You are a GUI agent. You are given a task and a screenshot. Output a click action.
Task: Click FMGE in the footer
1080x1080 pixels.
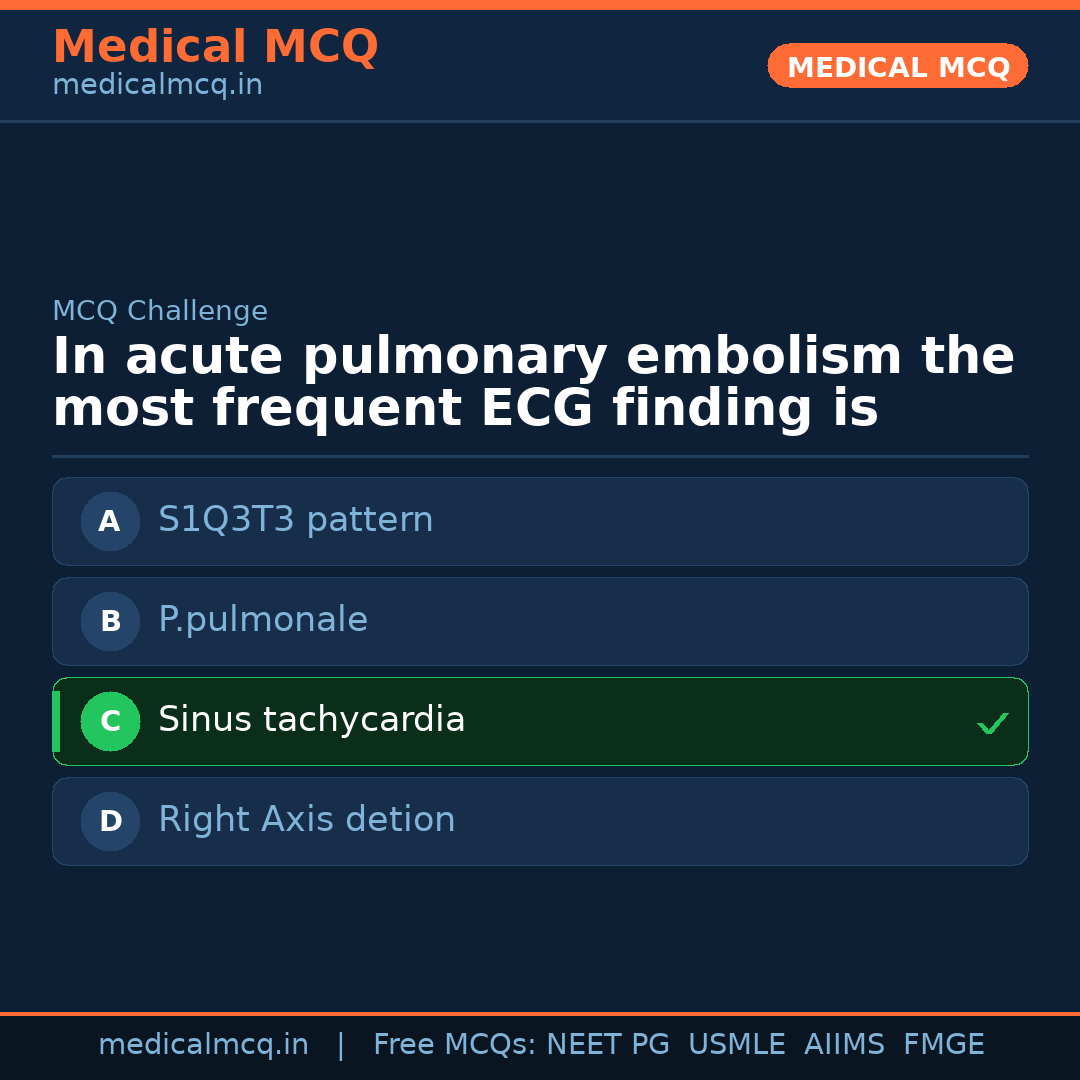pos(943,1045)
